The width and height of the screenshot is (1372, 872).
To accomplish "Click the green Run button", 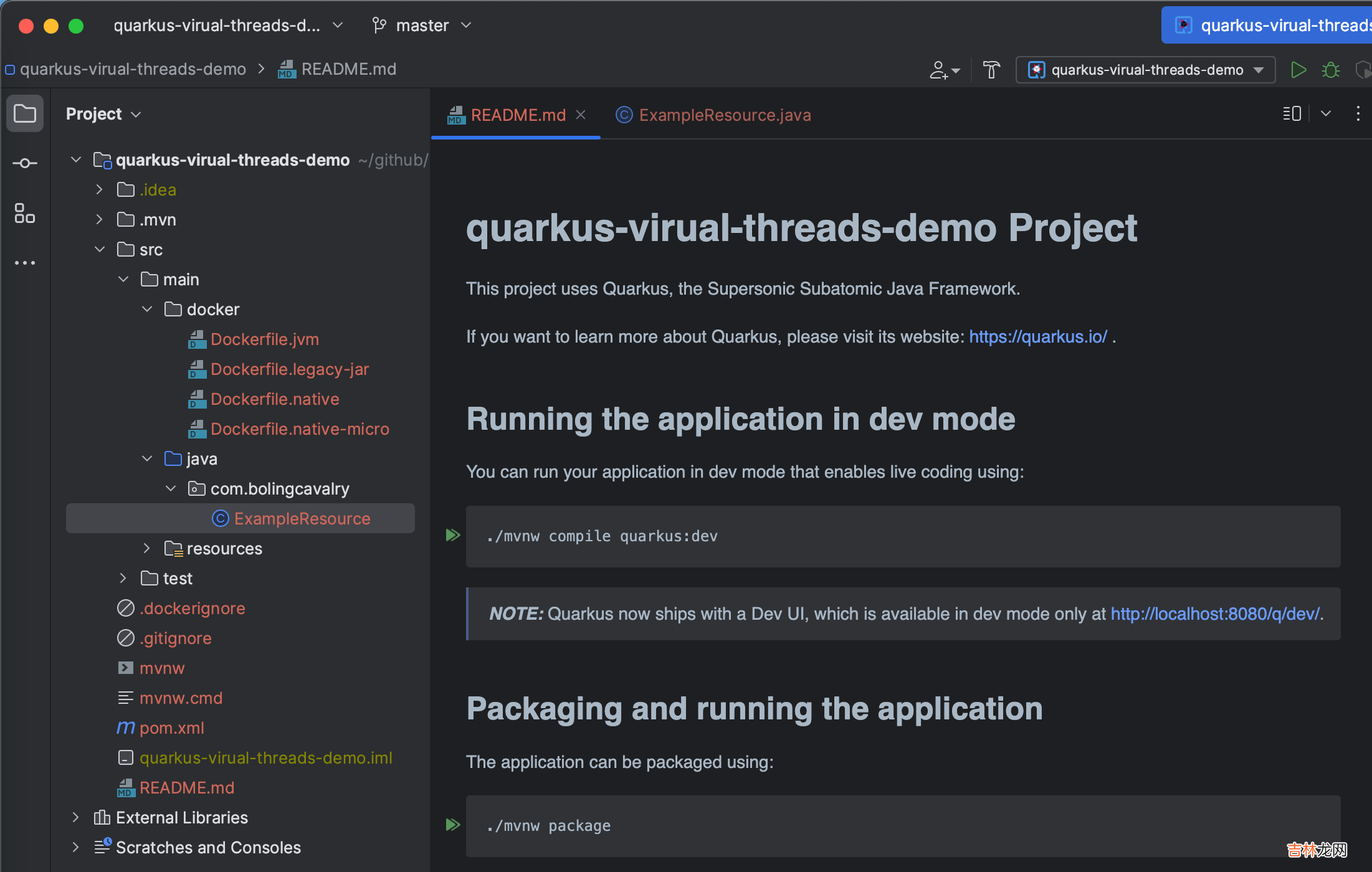I will (1298, 70).
